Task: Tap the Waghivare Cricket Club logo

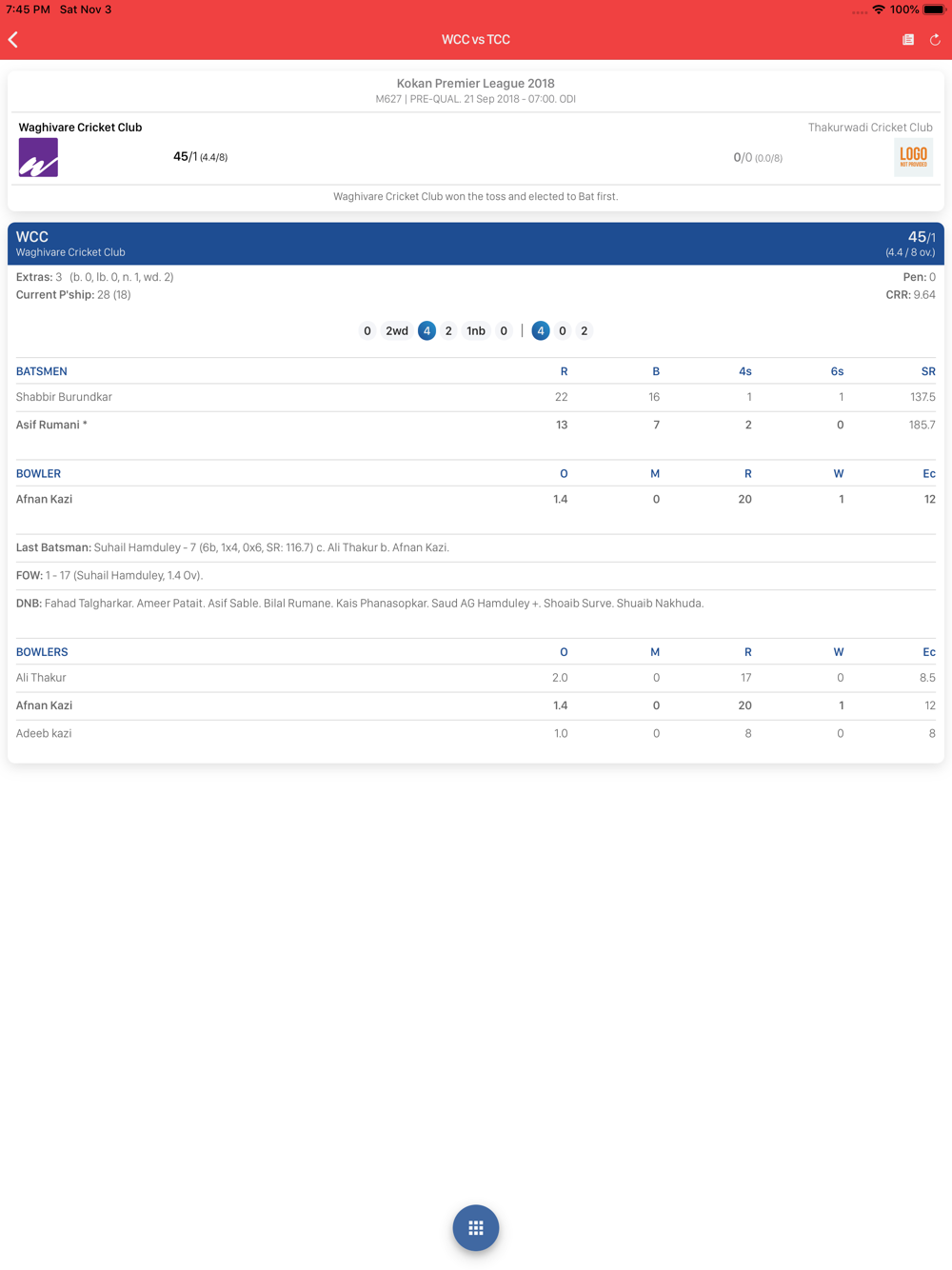Action: pos(38,157)
